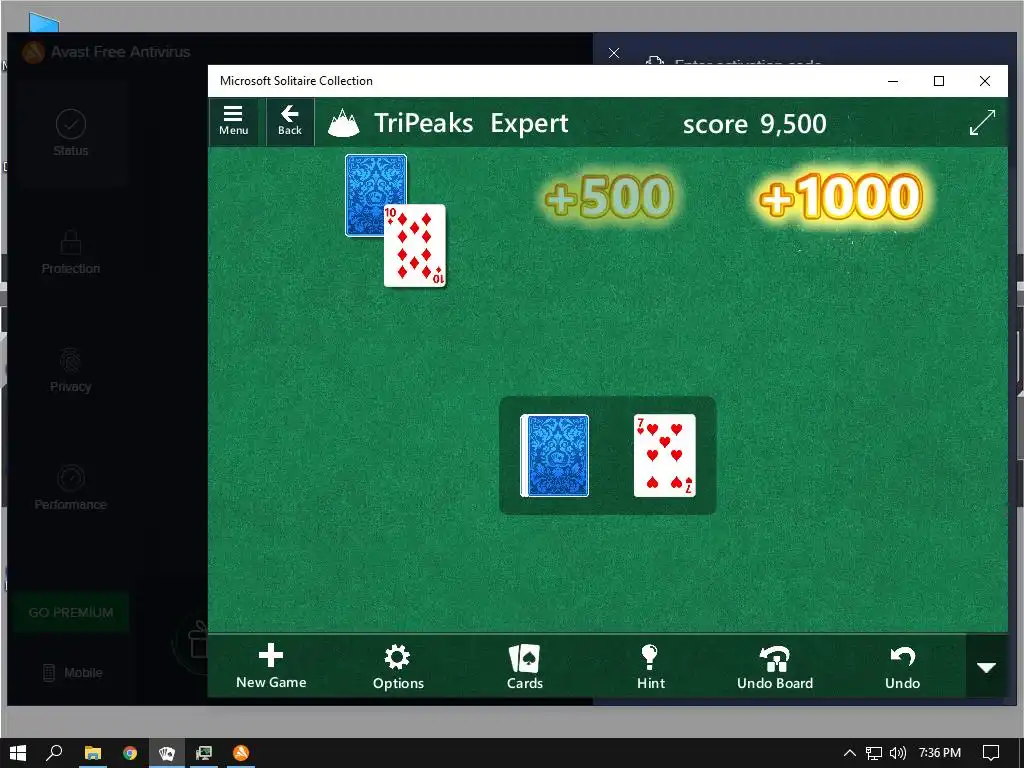Open Protection in the Avast window sidebar
1024x768 pixels.
(x=71, y=252)
